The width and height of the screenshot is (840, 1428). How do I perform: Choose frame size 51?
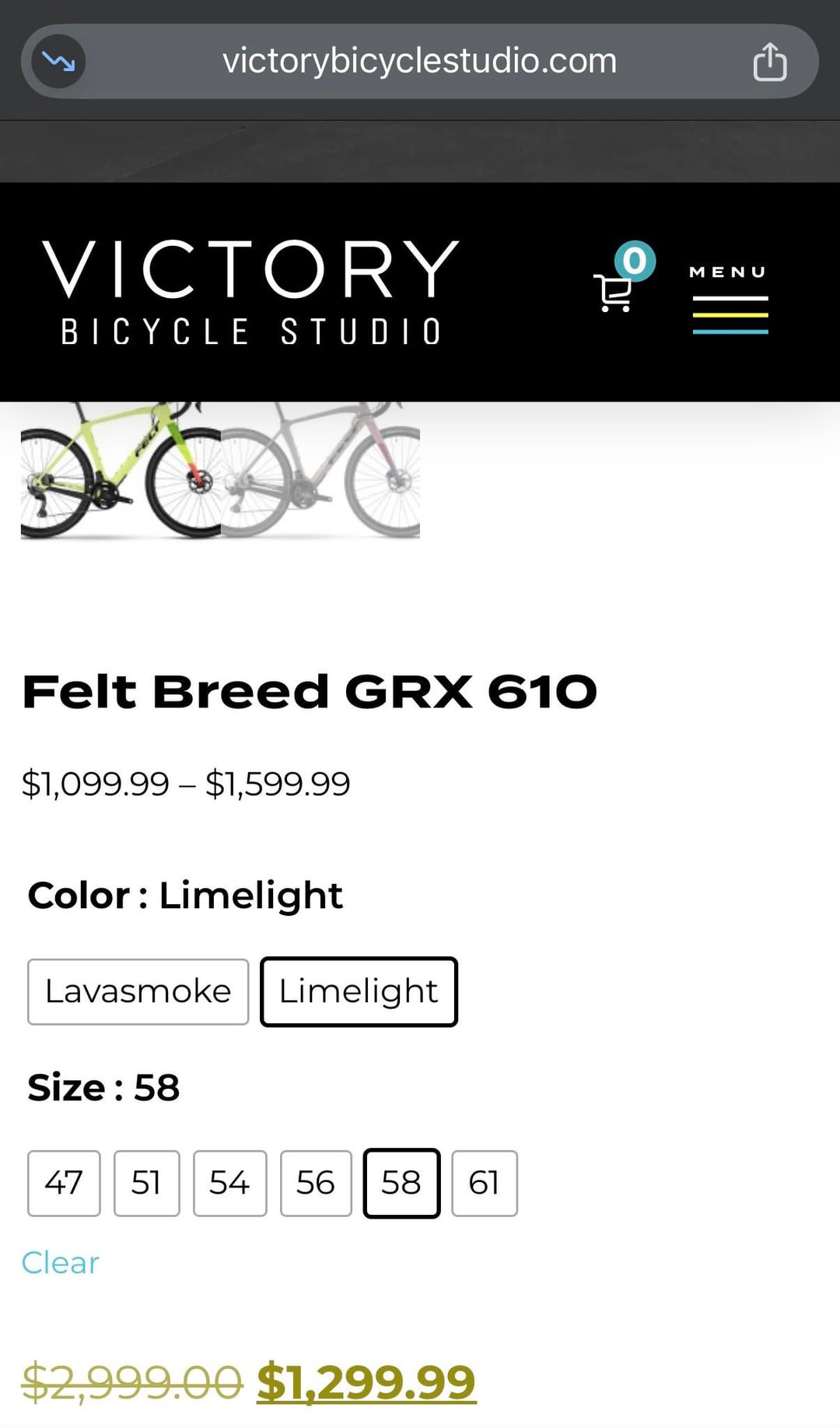click(x=146, y=1183)
